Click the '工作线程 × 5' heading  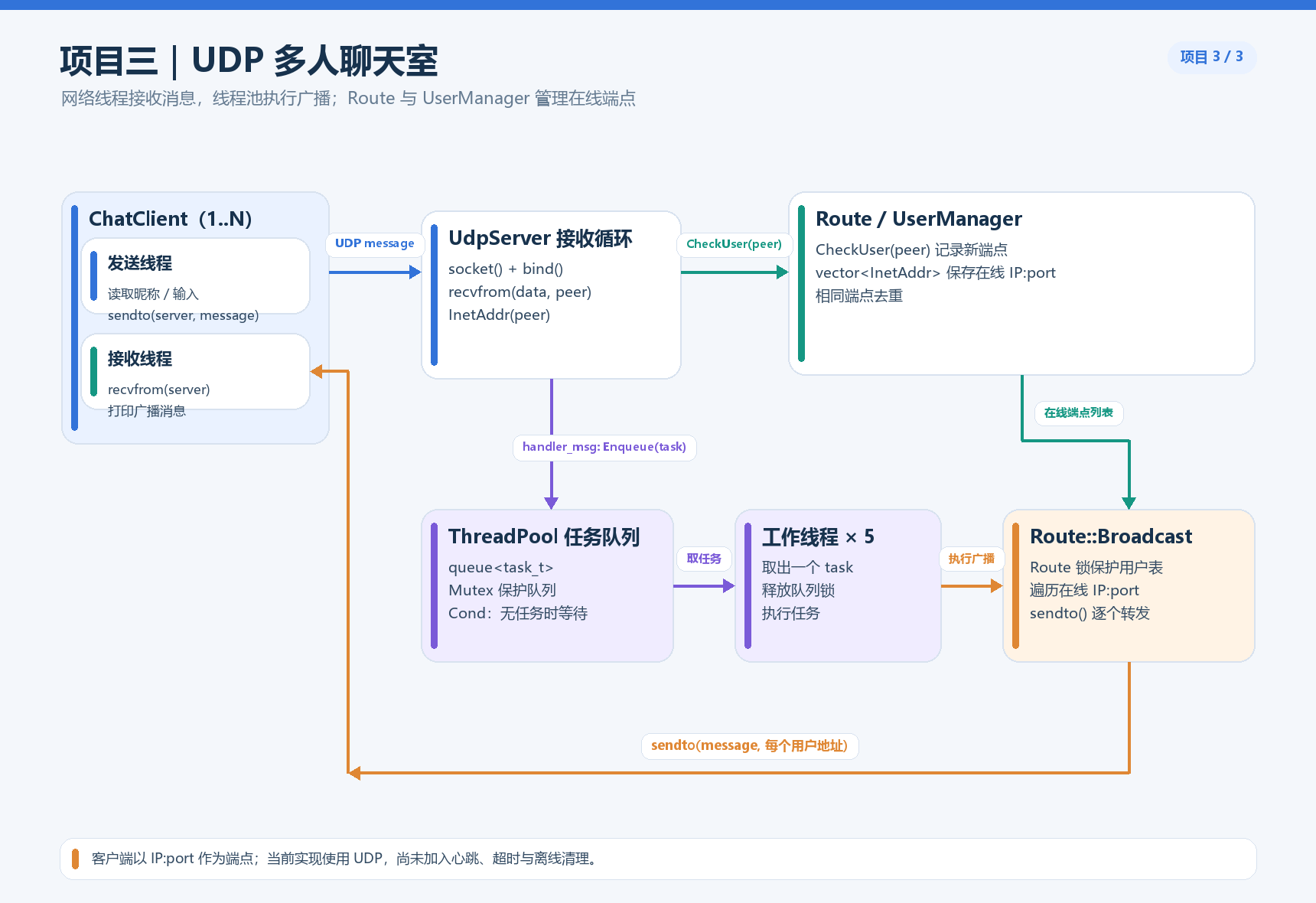(818, 537)
